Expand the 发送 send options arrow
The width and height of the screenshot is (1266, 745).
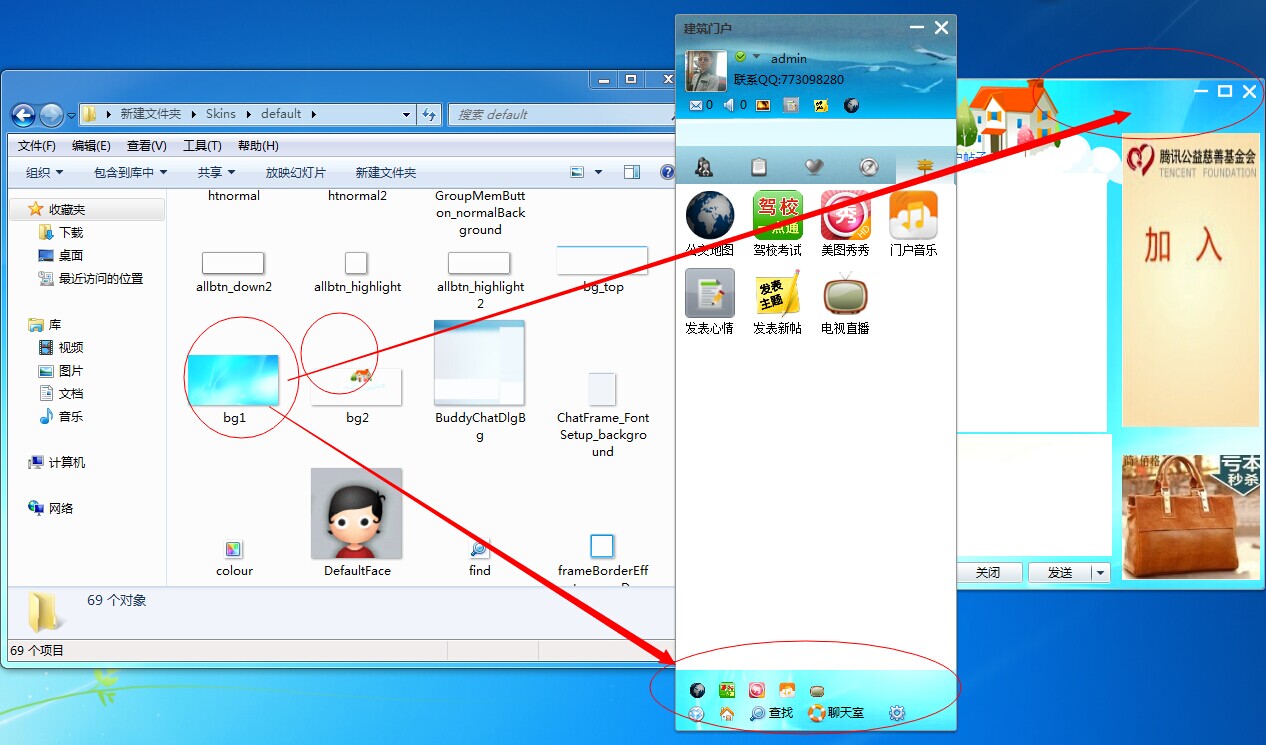point(1101,573)
